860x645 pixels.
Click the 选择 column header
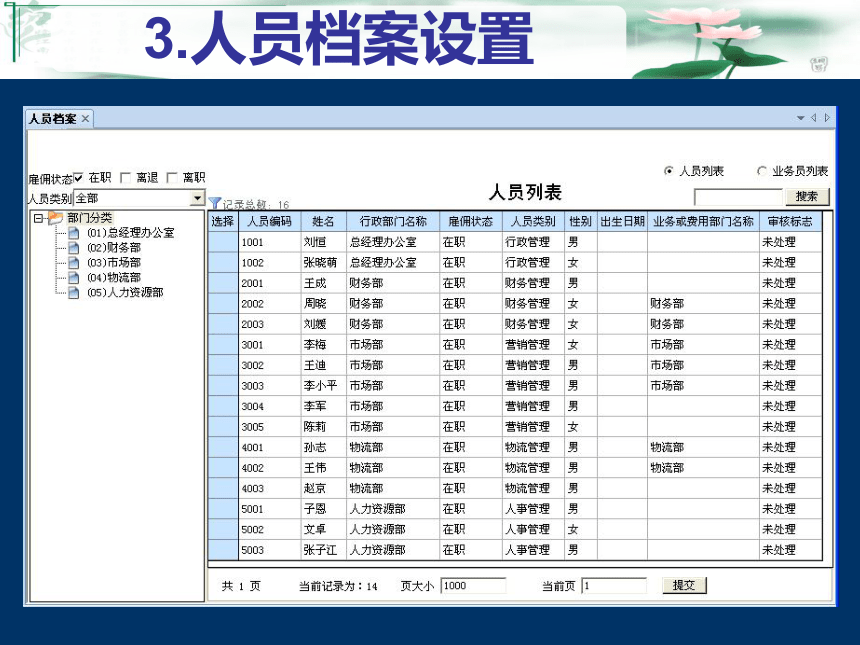[223, 222]
